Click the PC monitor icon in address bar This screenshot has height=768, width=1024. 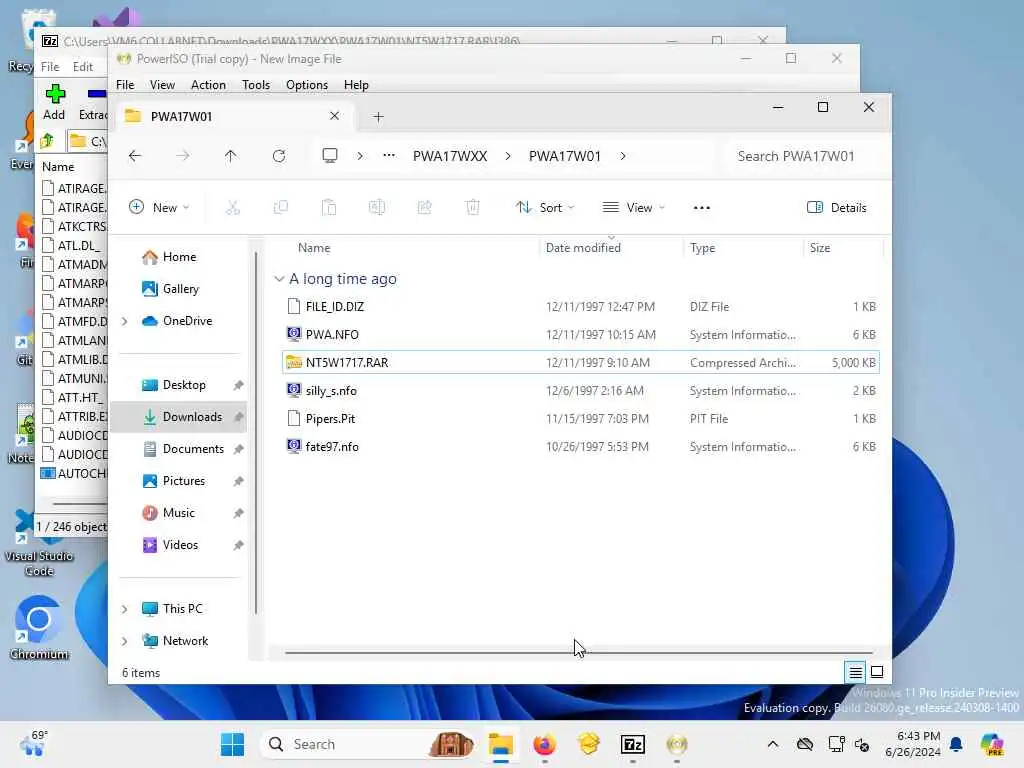[330, 155]
